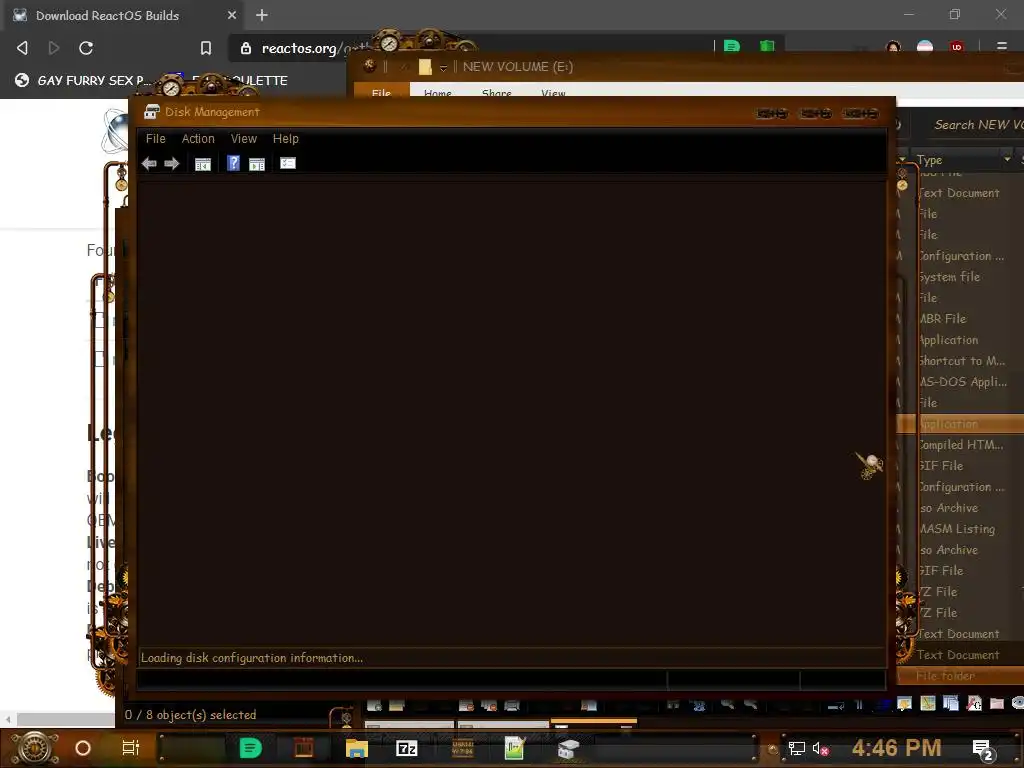This screenshot has height=768, width=1024.
Task: Go forward in Disk Management toolbar
Action: click(172, 163)
